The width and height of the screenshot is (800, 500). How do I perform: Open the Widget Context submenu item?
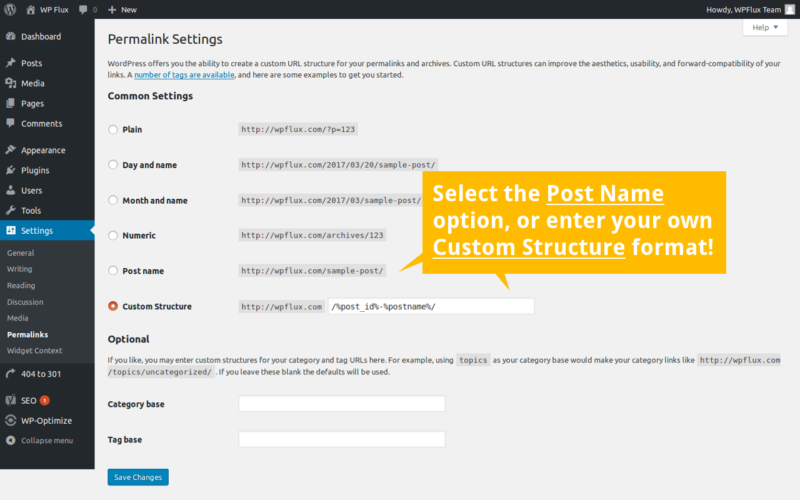click(x=34, y=351)
